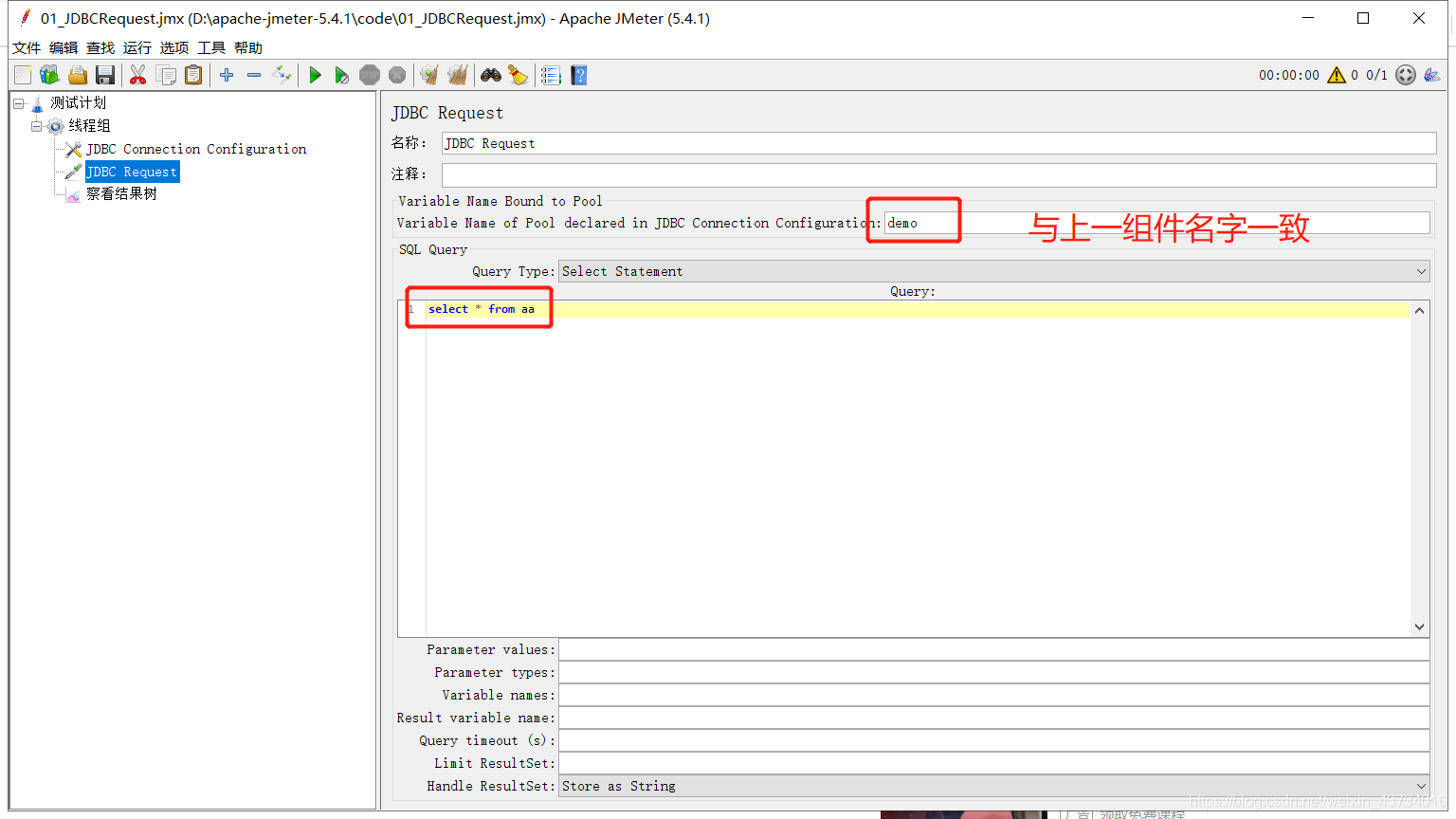1456x819 pixels.
Task: Click the 0/1 thread count text
Action: (x=1376, y=75)
